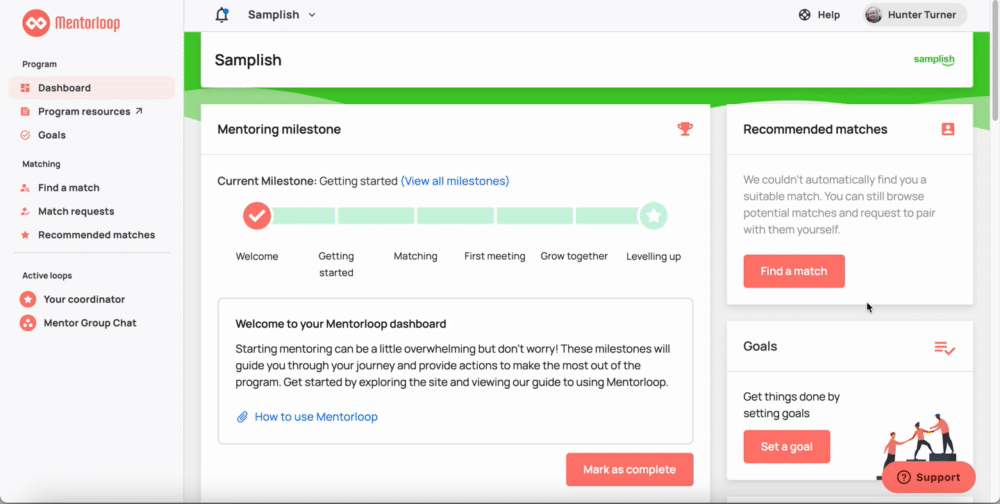The image size is (1000, 504).
Task: Click the Levelling up star milestone
Action: (653, 216)
